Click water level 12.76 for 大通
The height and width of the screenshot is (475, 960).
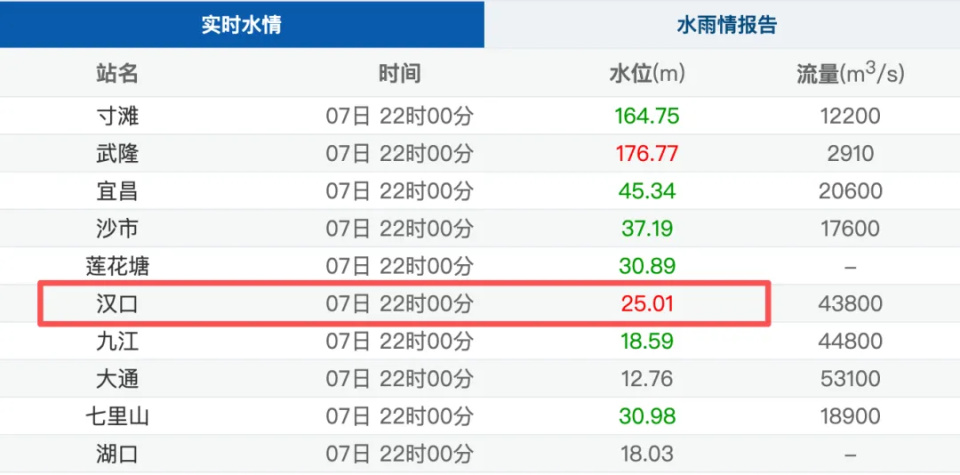coord(647,379)
